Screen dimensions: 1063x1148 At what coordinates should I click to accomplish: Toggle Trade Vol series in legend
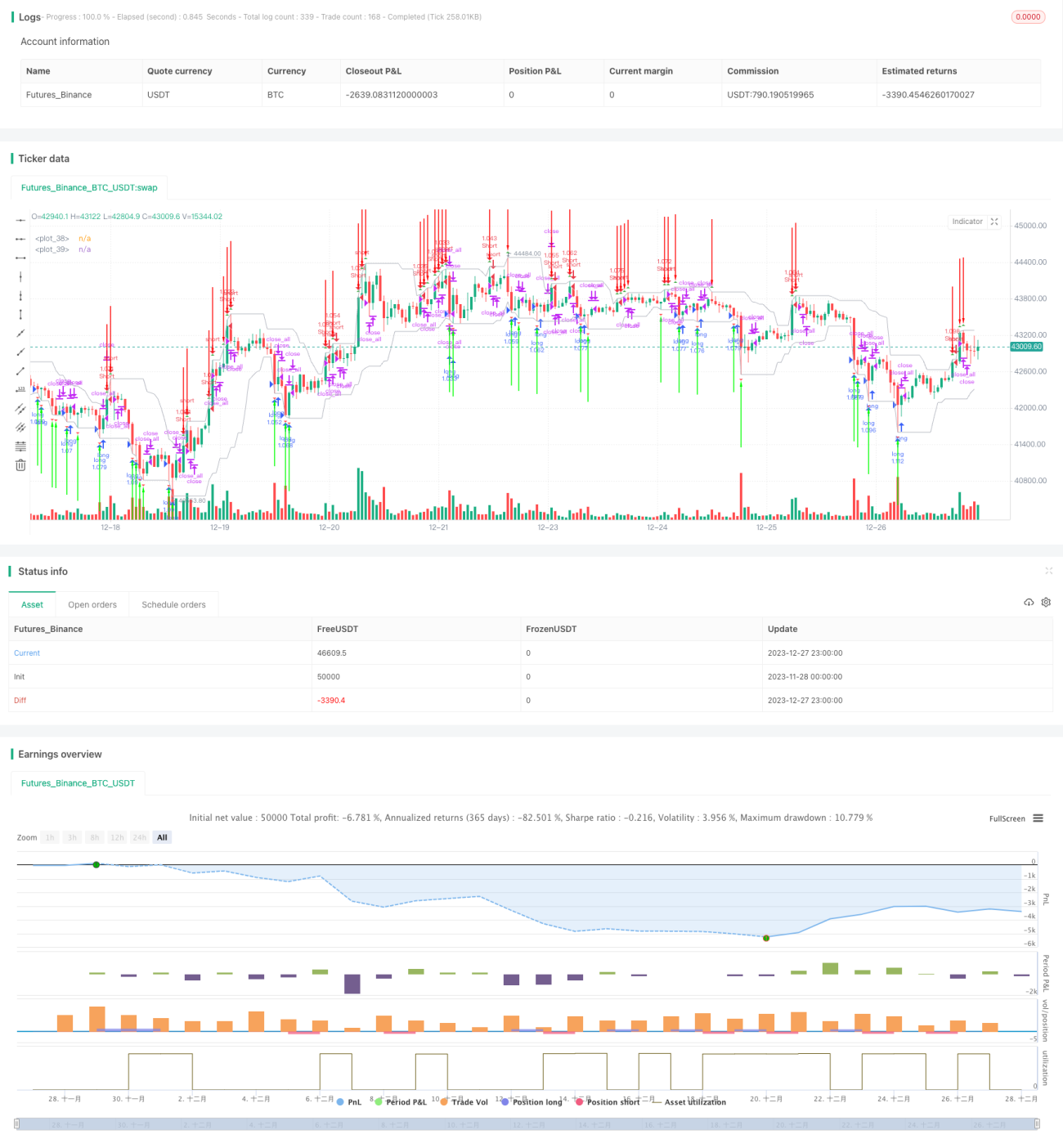click(464, 1102)
